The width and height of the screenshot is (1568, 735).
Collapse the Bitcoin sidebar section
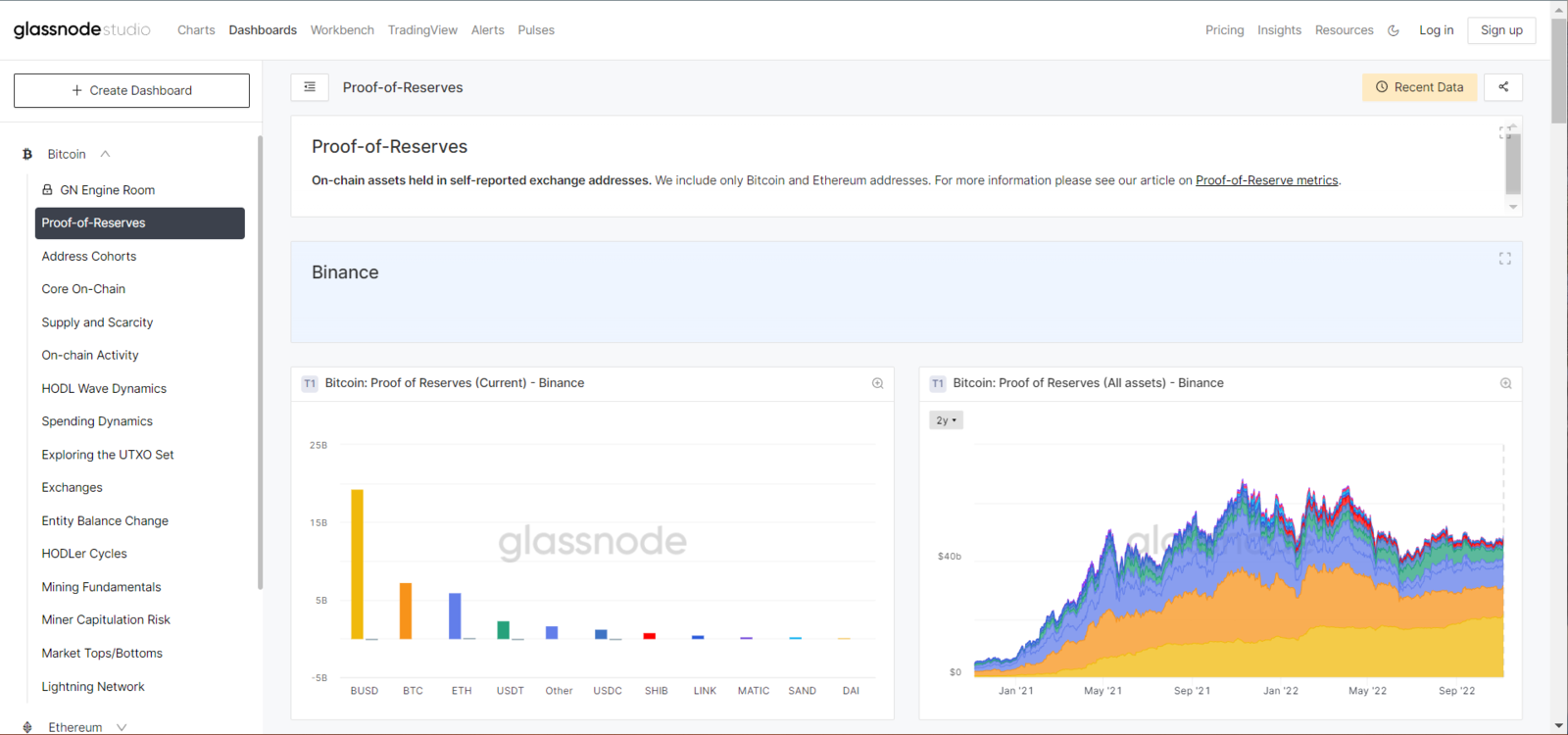tap(105, 154)
